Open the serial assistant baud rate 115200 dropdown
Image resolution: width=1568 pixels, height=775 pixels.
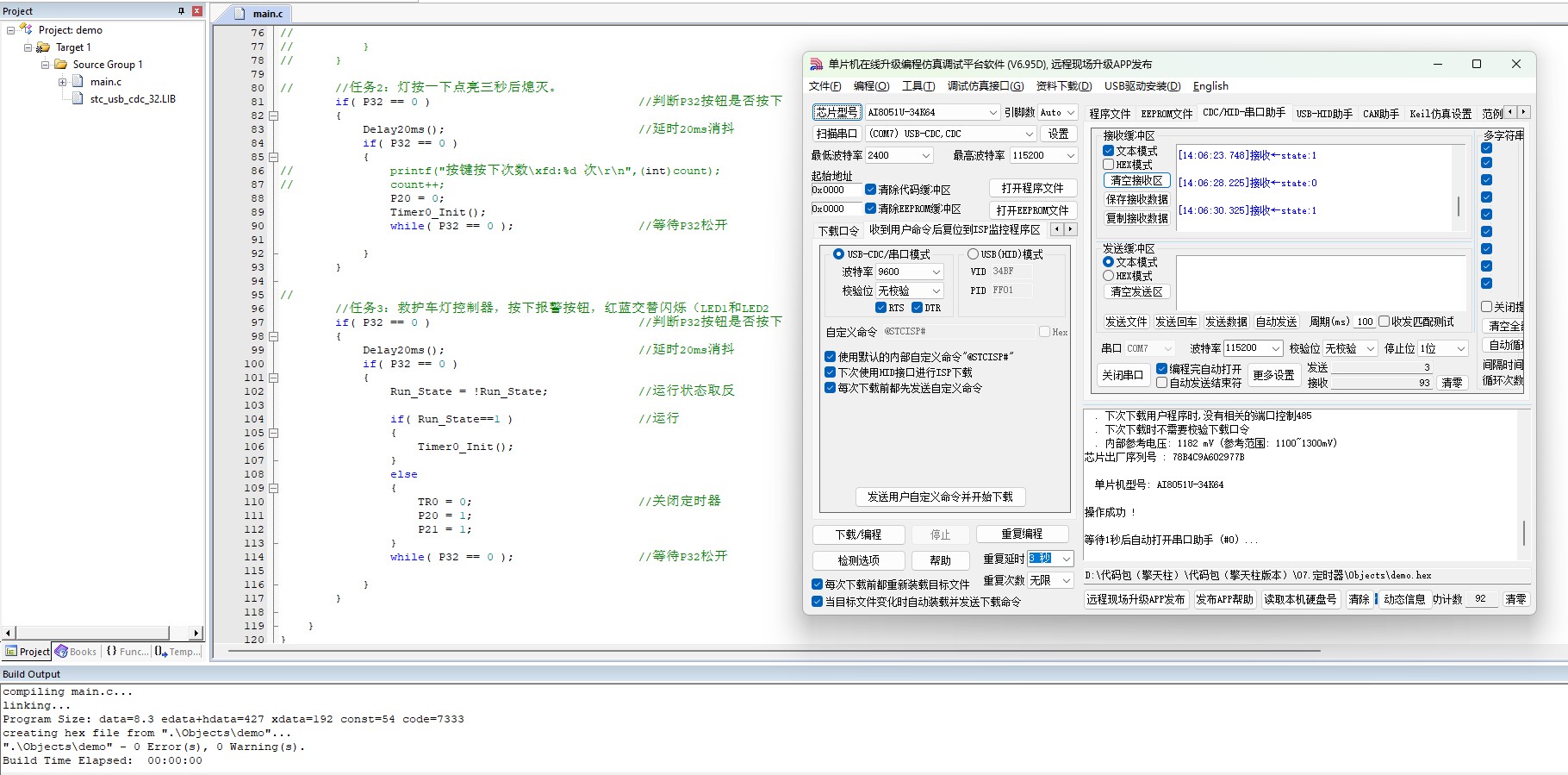point(1276,348)
